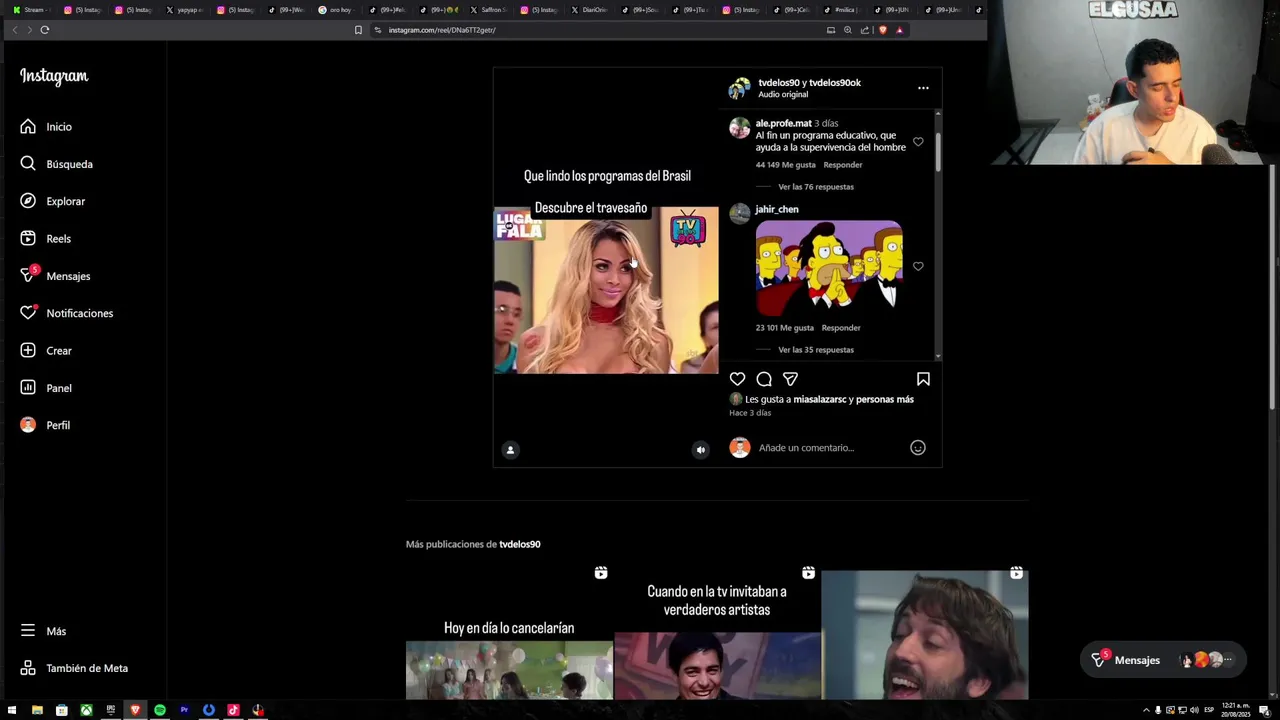Viewport: 1280px width, 720px height.
Task: Reload the page in the browser
Action: [45, 30]
